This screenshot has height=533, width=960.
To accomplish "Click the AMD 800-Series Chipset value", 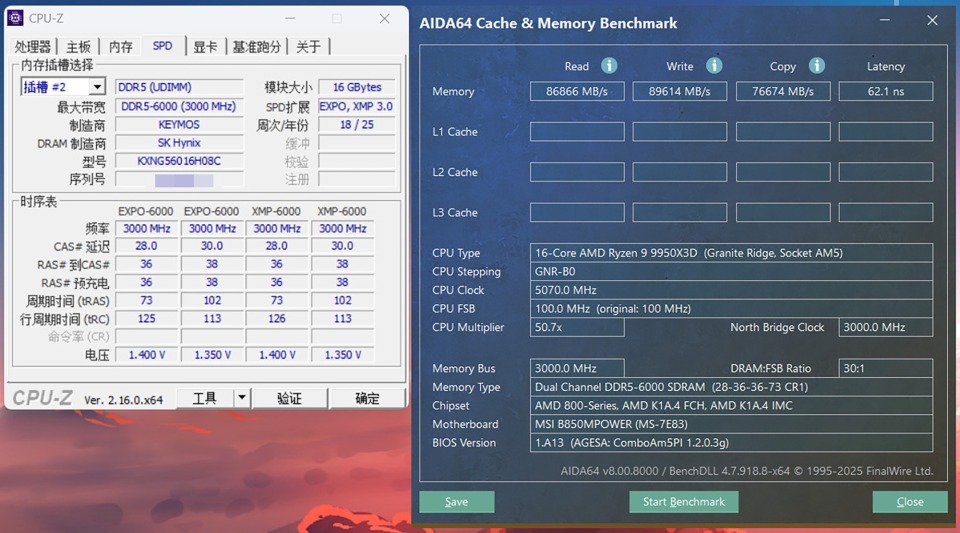I will pos(732,406).
